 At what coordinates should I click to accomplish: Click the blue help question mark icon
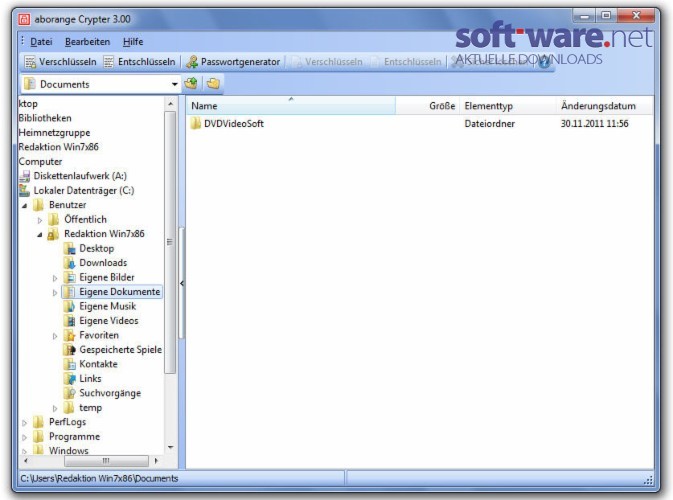(x=544, y=62)
